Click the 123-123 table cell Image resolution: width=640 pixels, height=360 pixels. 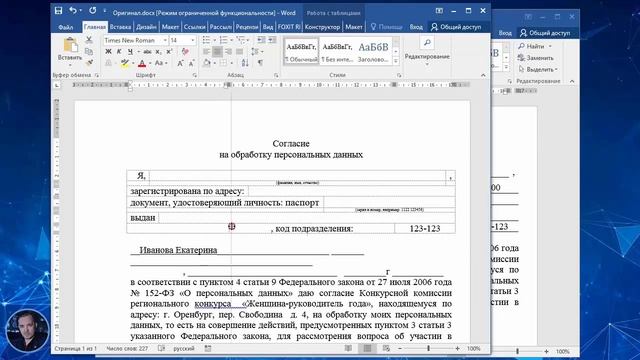tap(425, 229)
